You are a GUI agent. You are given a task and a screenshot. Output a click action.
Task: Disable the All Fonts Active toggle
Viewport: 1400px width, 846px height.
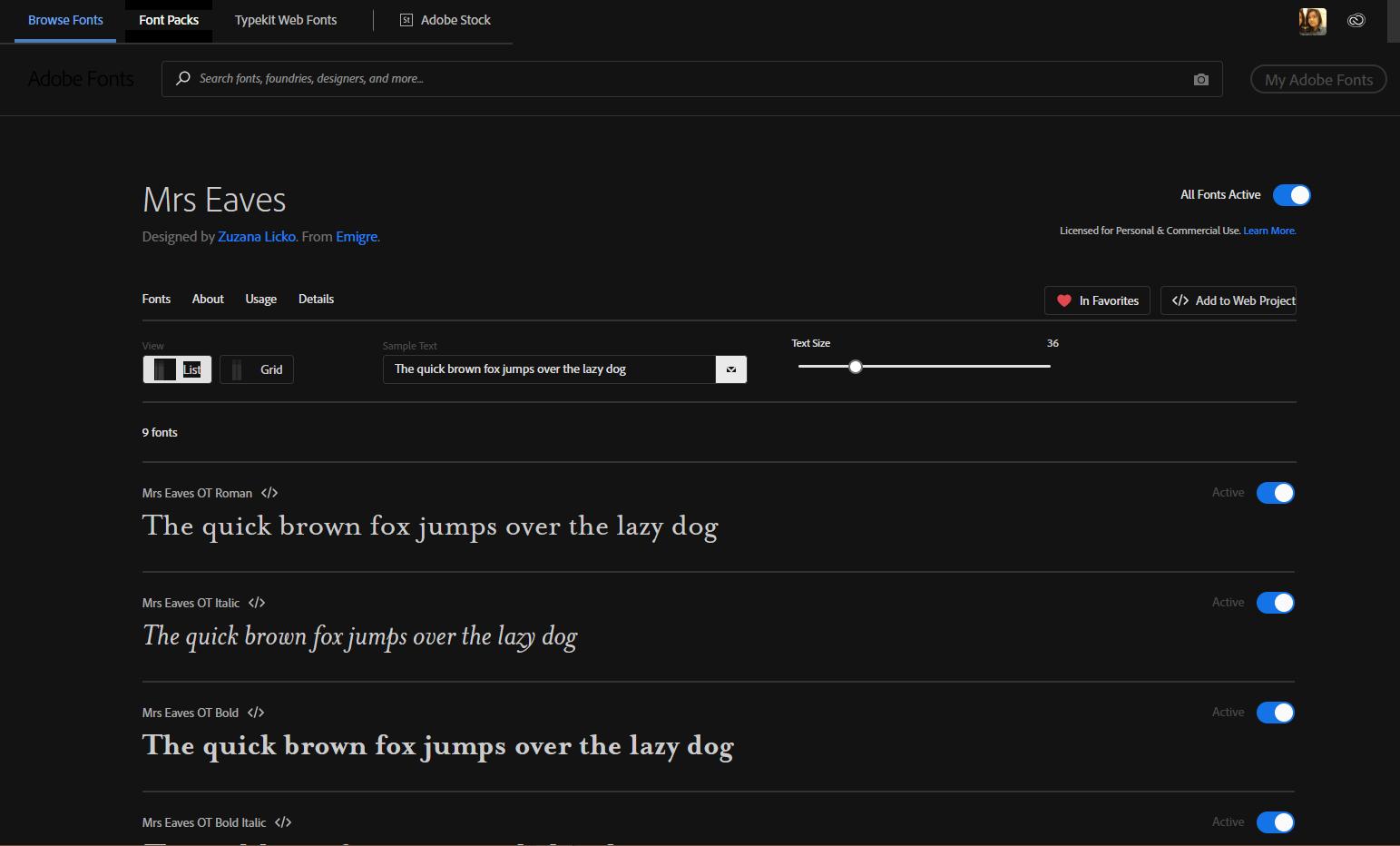[1291, 194]
